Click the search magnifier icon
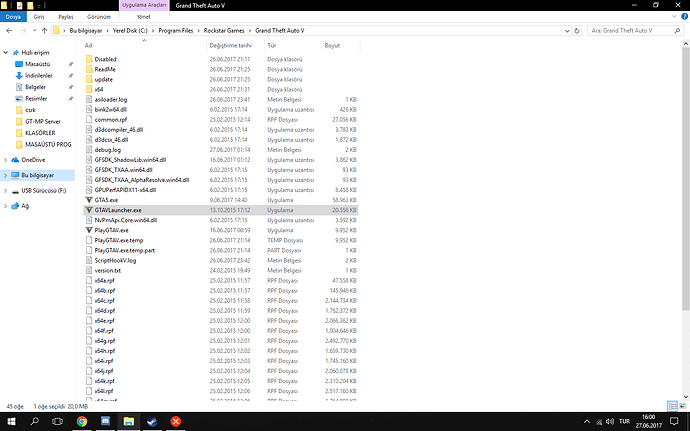The width and height of the screenshot is (690, 431). pyautogui.click(x=677, y=30)
